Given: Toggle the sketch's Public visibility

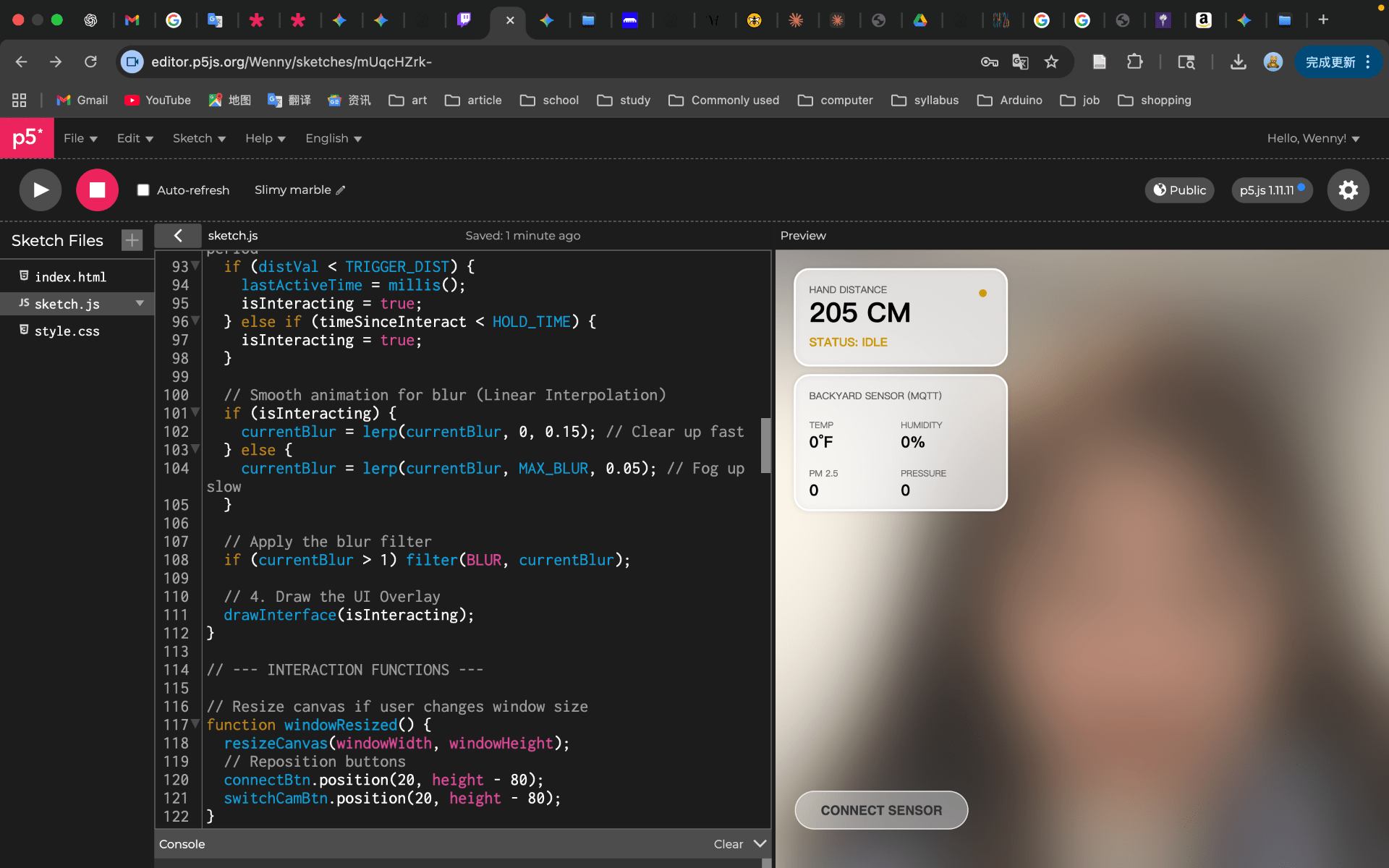Looking at the screenshot, I should point(1178,190).
